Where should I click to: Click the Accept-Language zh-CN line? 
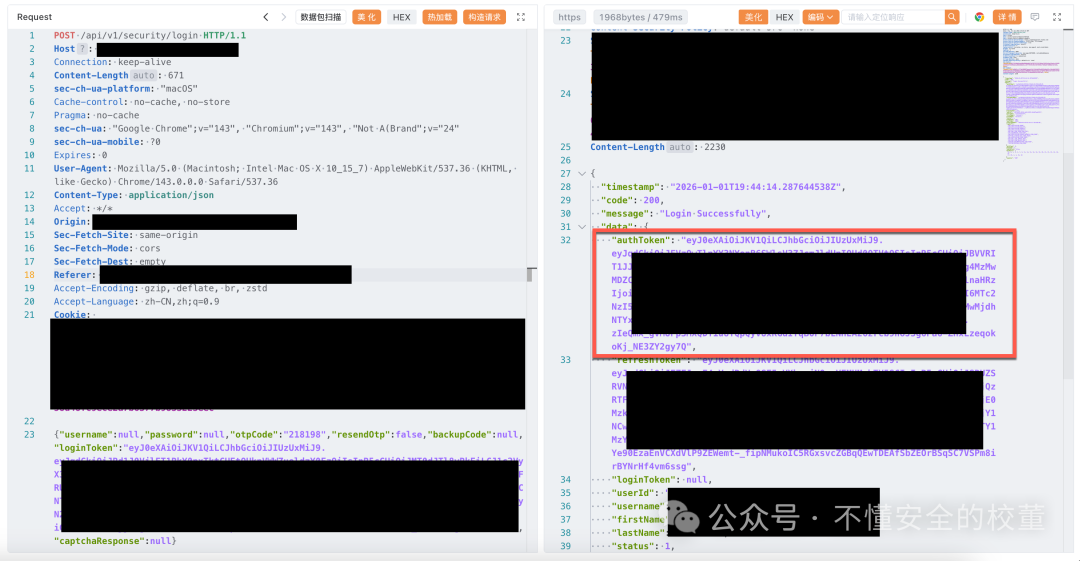(136, 301)
